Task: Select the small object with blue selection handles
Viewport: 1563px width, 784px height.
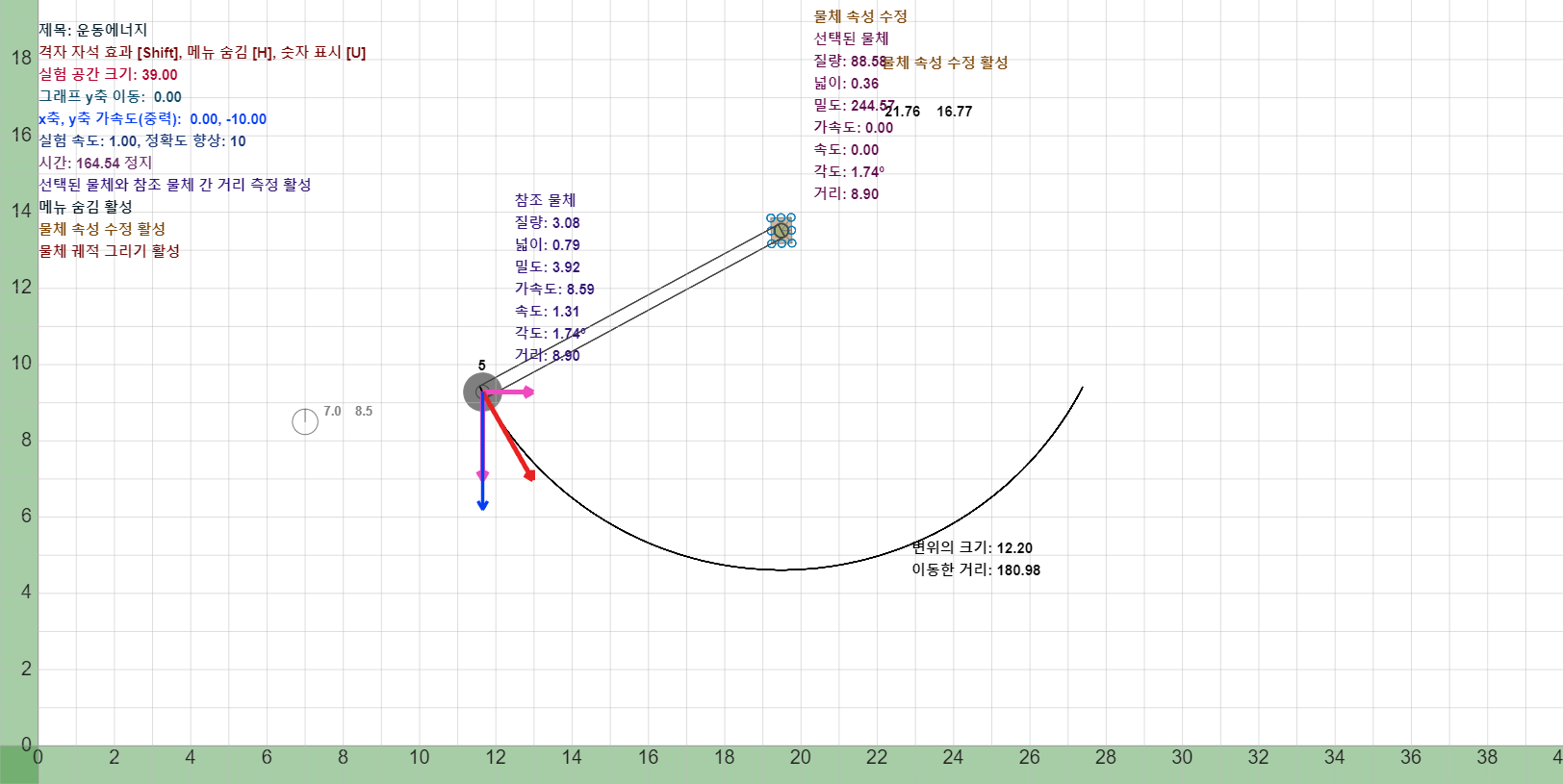Action: [x=781, y=230]
